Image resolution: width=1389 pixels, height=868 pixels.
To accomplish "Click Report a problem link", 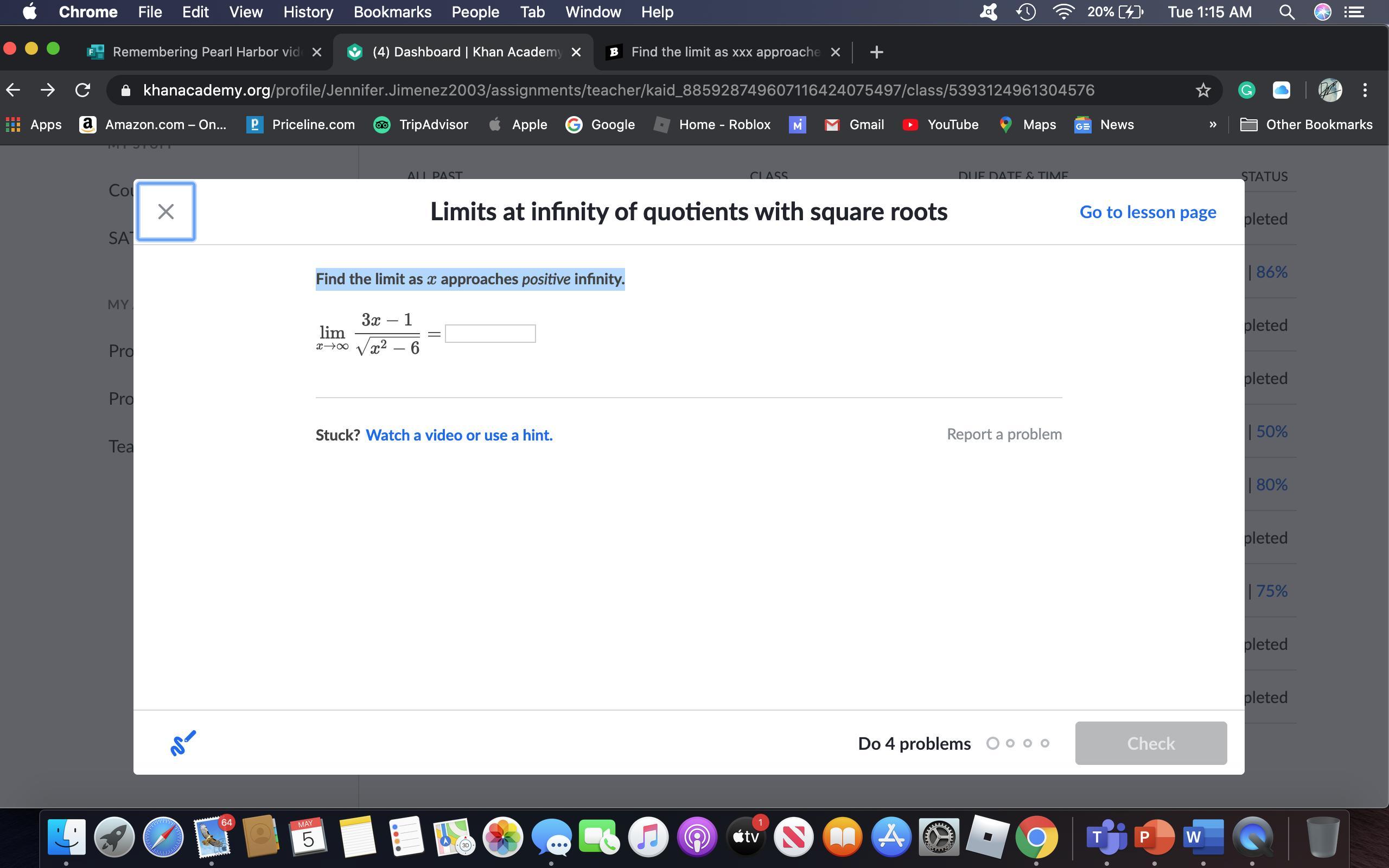I will coord(1004,434).
